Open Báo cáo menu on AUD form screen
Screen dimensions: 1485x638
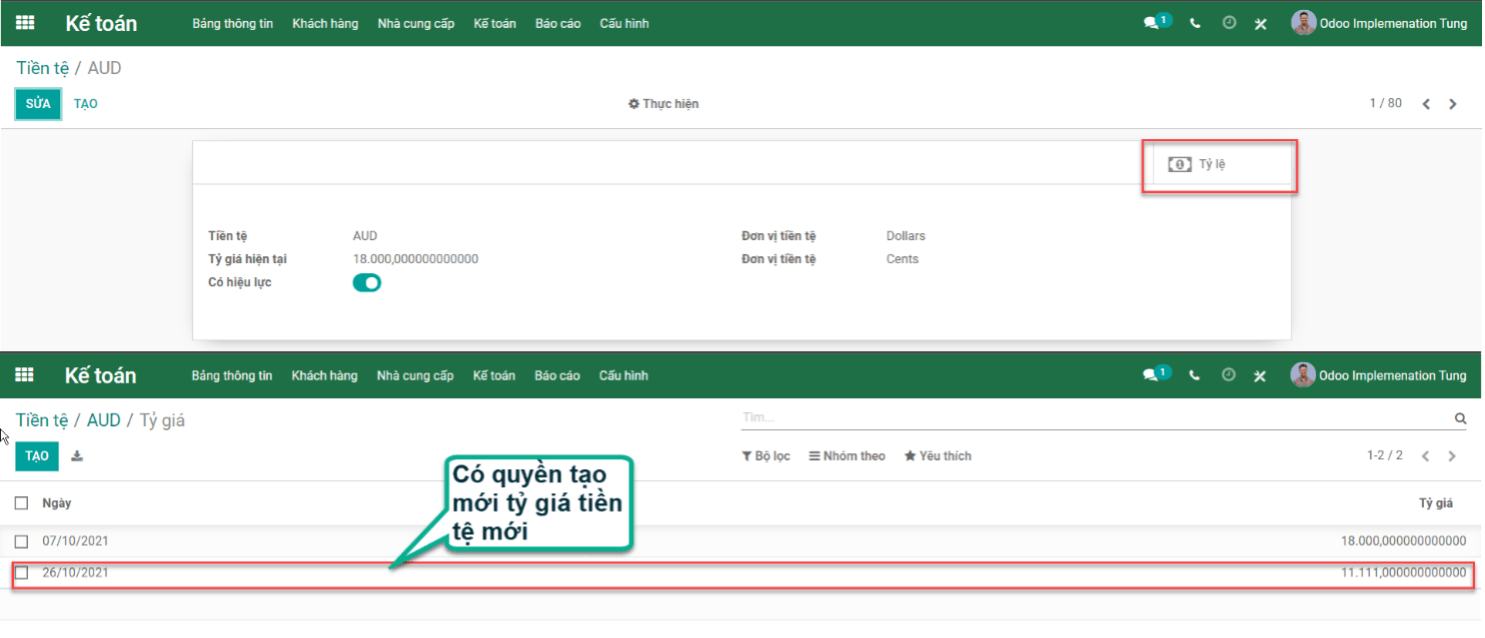(x=558, y=23)
